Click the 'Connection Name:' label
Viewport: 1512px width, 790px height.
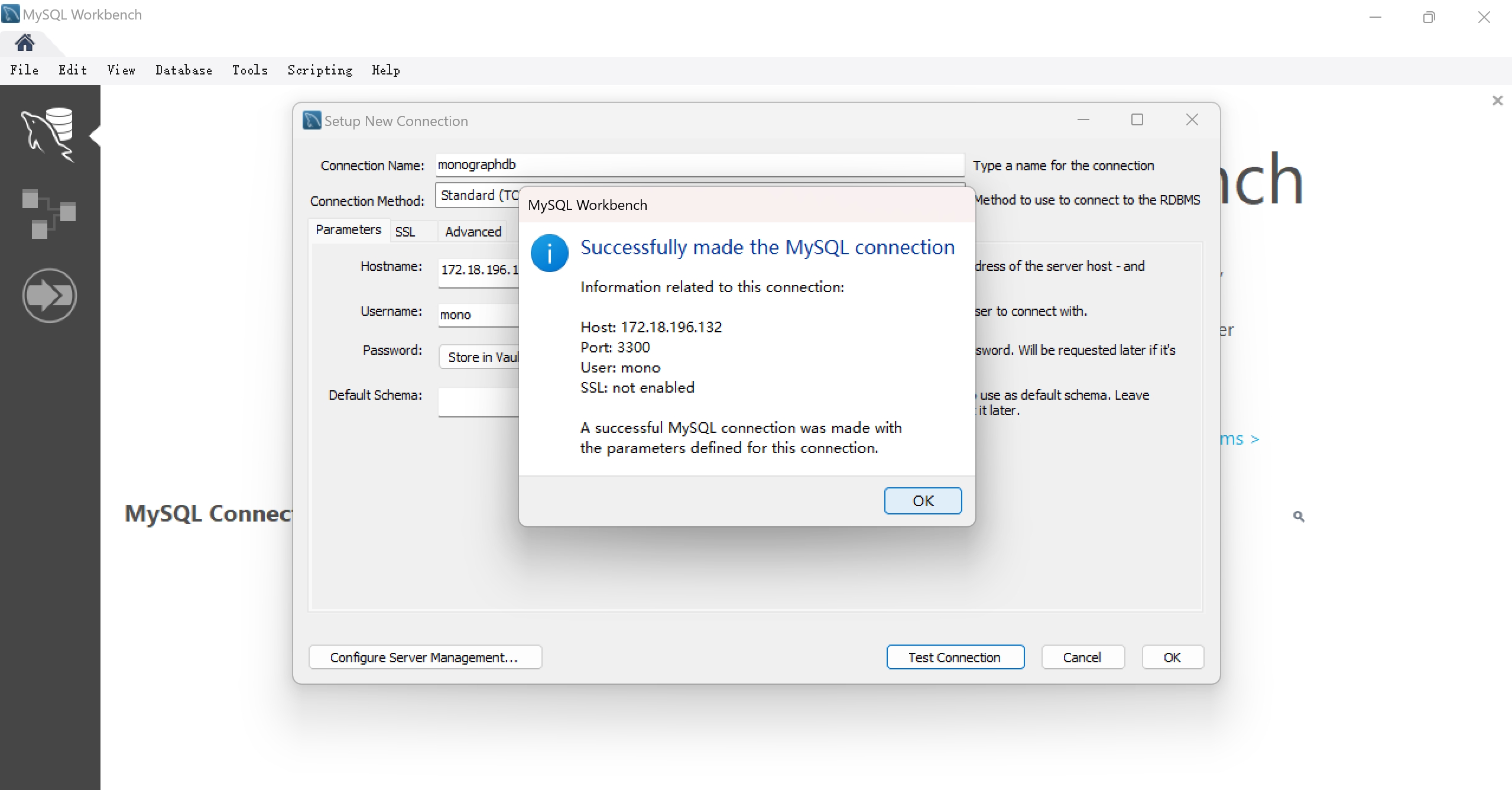coord(372,166)
